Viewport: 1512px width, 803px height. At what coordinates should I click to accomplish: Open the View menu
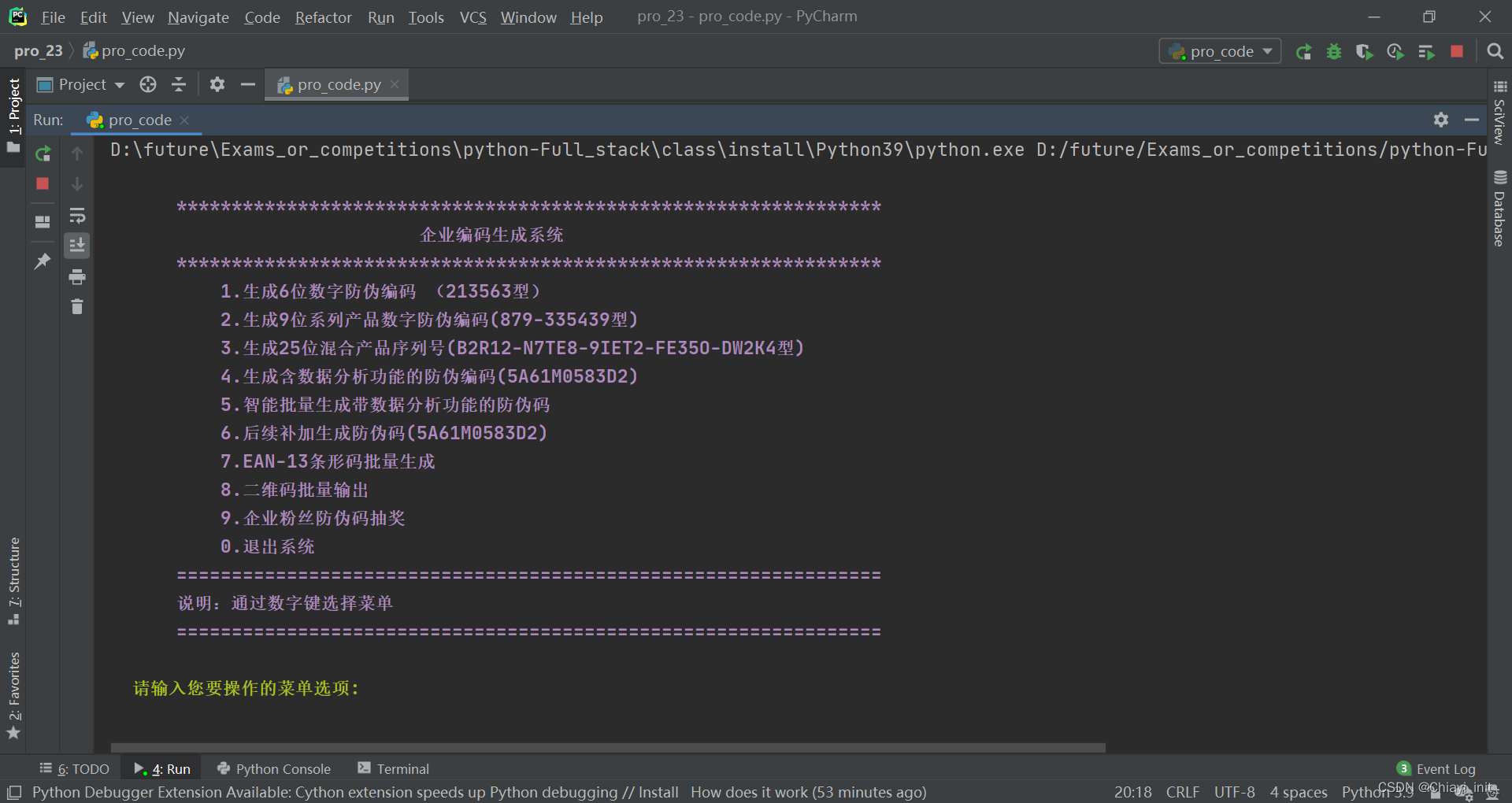pyautogui.click(x=138, y=17)
